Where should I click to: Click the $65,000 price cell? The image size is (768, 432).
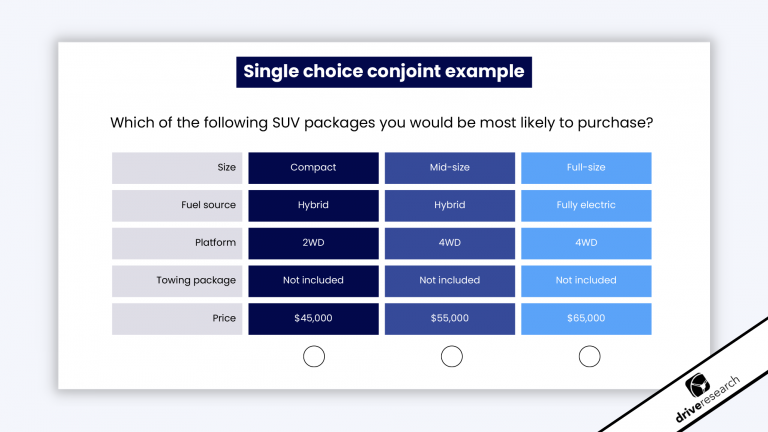click(586, 319)
